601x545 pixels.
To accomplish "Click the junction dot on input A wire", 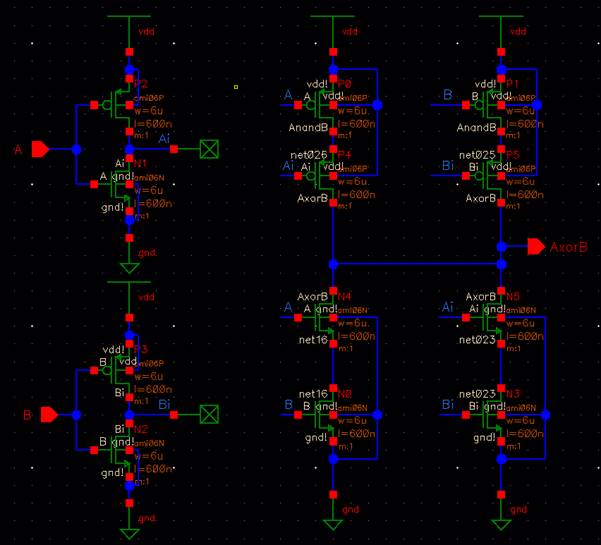I will [x=76, y=149].
